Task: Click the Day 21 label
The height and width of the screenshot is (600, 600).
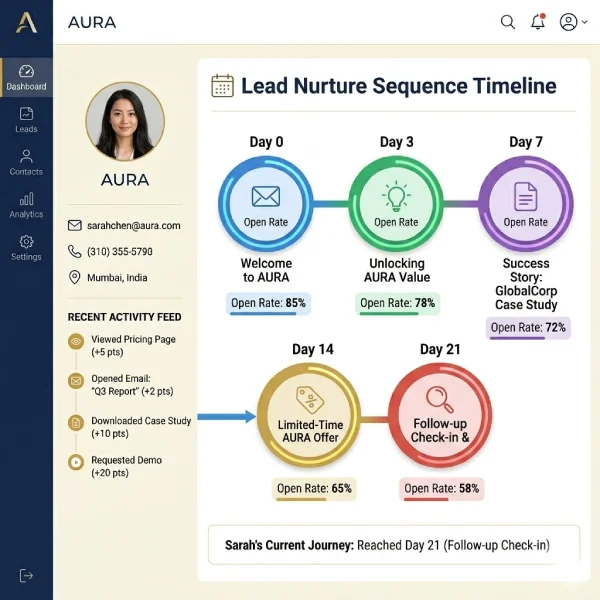Action: coord(440,349)
